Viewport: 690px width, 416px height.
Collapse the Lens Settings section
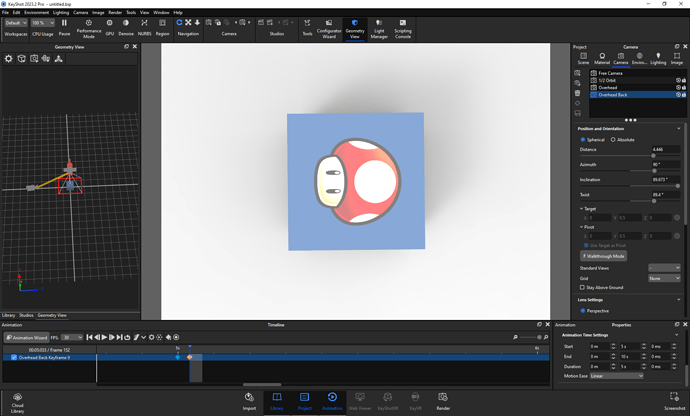pos(678,300)
